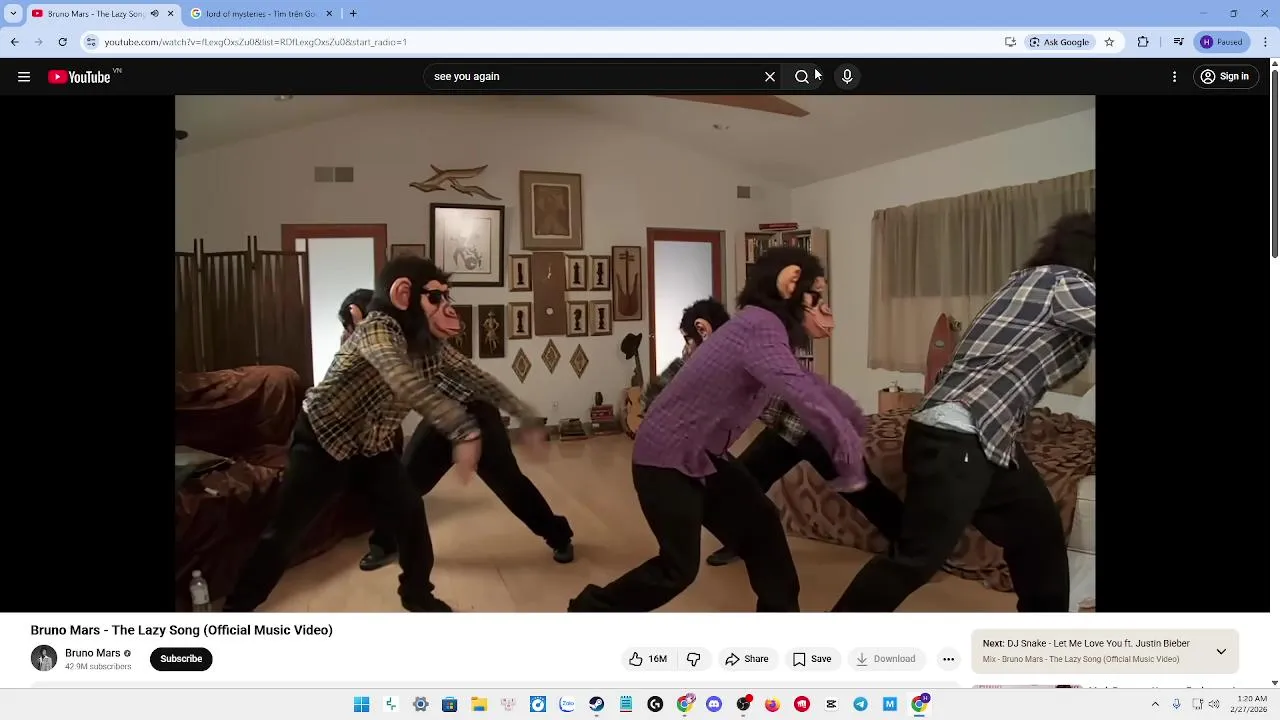The width and height of the screenshot is (1280, 720).
Task: Open YouTube settings three-dot menu
Action: (1174, 77)
